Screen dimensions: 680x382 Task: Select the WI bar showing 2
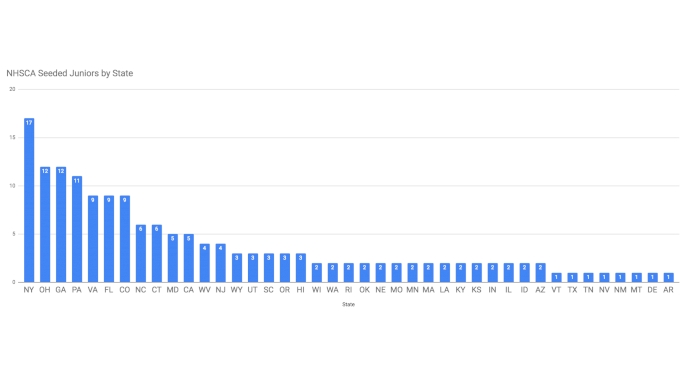317,272
